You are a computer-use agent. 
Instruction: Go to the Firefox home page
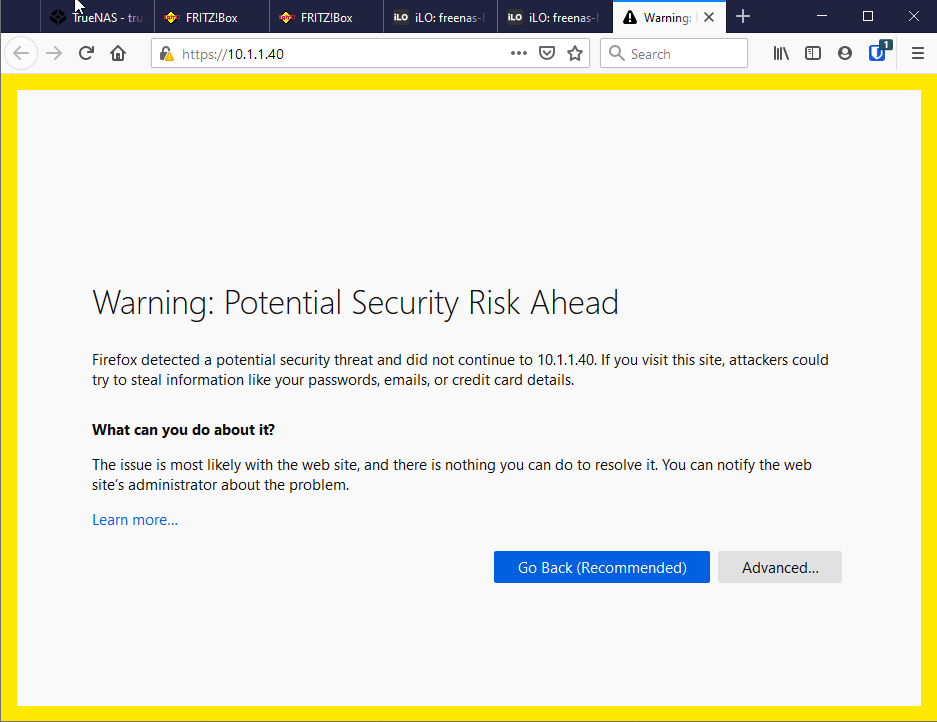118,54
